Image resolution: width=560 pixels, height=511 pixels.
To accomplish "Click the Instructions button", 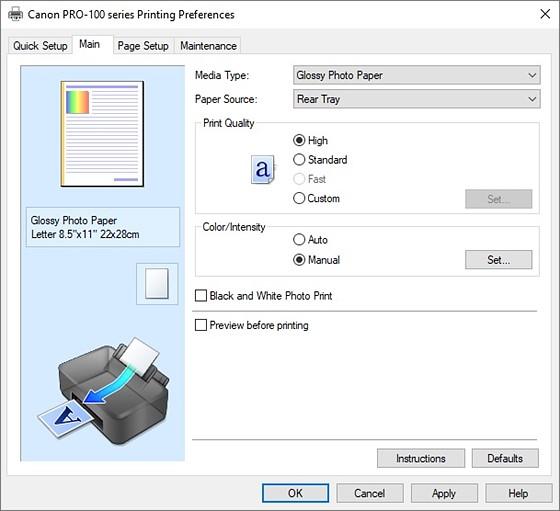I will [421, 458].
